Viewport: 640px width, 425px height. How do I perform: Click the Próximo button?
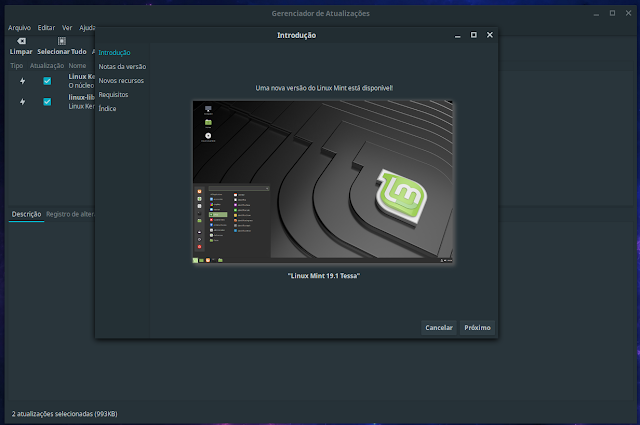click(478, 327)
